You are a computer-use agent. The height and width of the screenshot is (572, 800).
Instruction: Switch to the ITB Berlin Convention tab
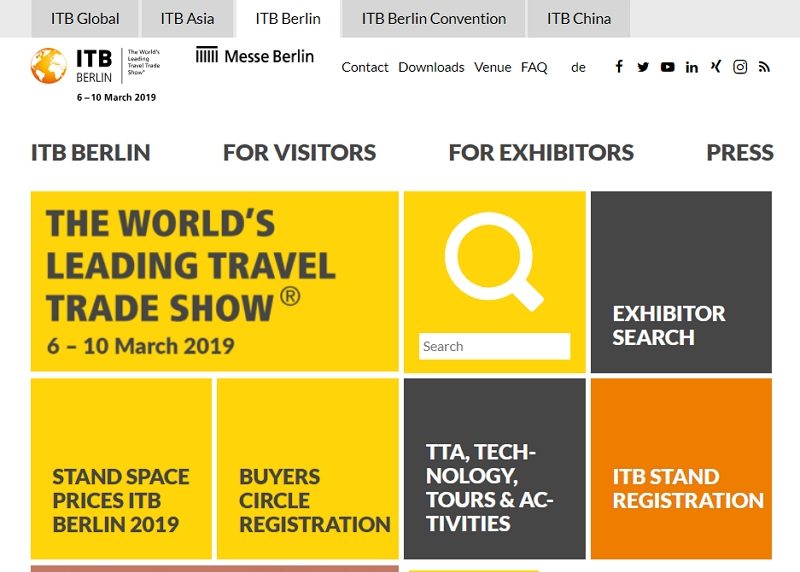[434, 19]
